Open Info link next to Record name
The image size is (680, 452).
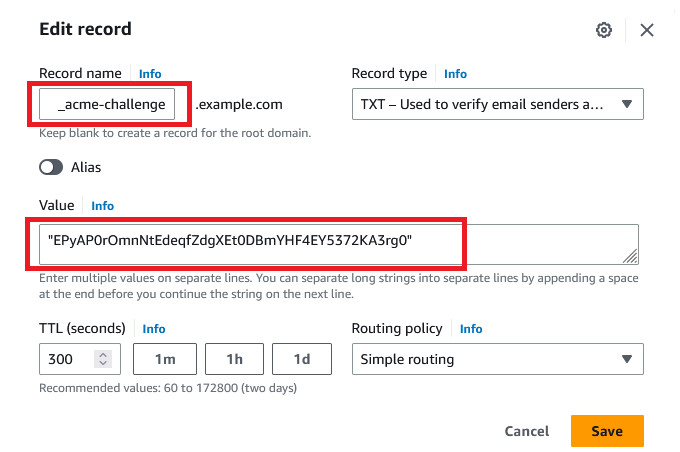[x=150, y=74]
